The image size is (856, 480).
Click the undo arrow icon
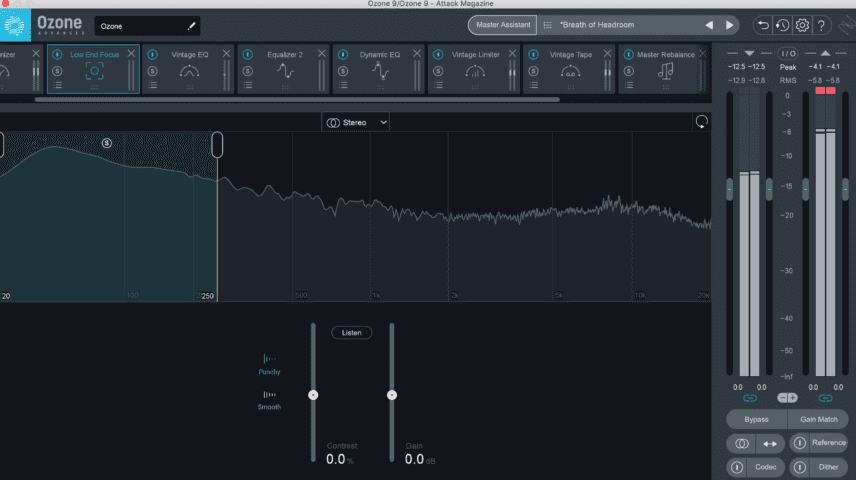point(763,25)
